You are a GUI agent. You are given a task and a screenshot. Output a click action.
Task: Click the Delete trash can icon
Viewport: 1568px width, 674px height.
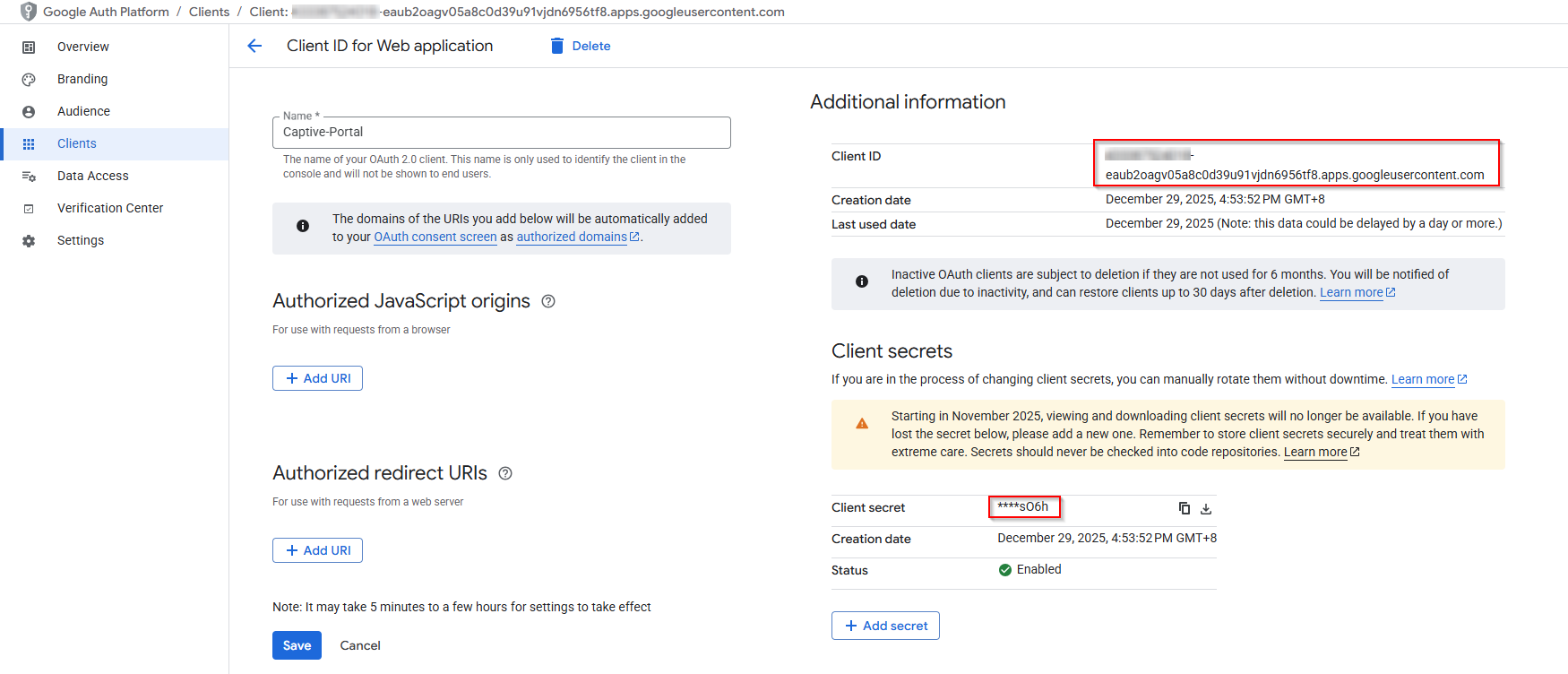coord(556,46)
